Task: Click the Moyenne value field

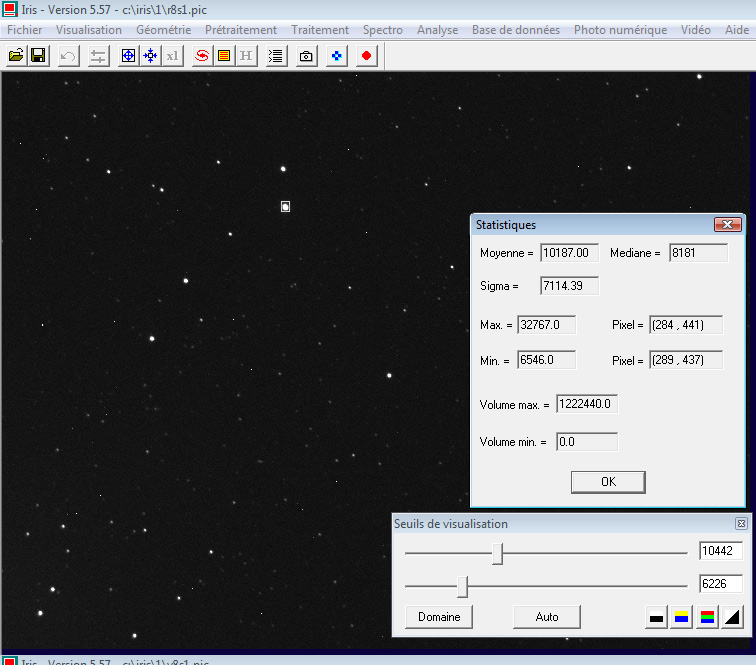Action: (x=569, y=253)
